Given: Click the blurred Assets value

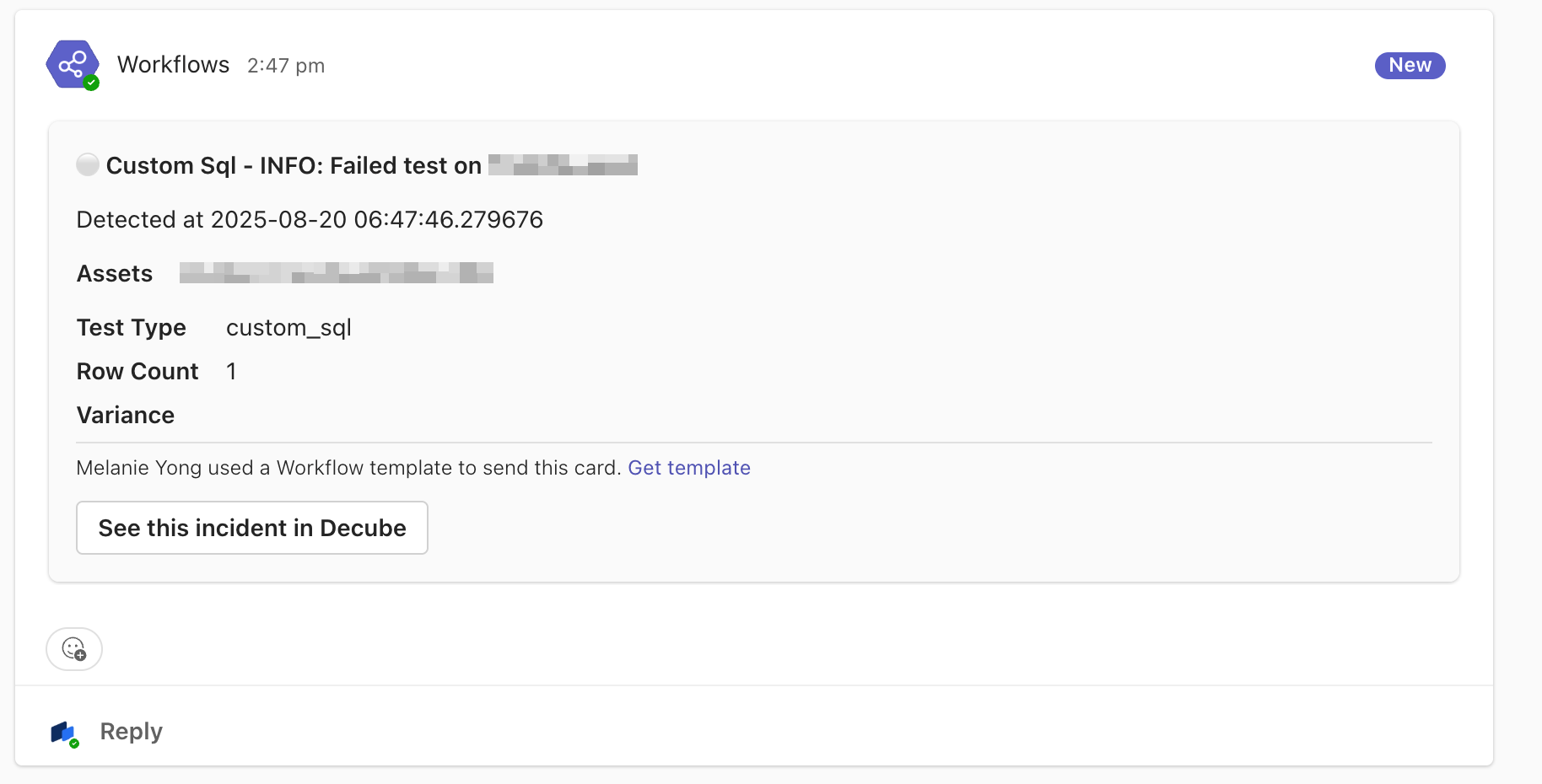Looking at the screenshot, I should tap(336, 273).
